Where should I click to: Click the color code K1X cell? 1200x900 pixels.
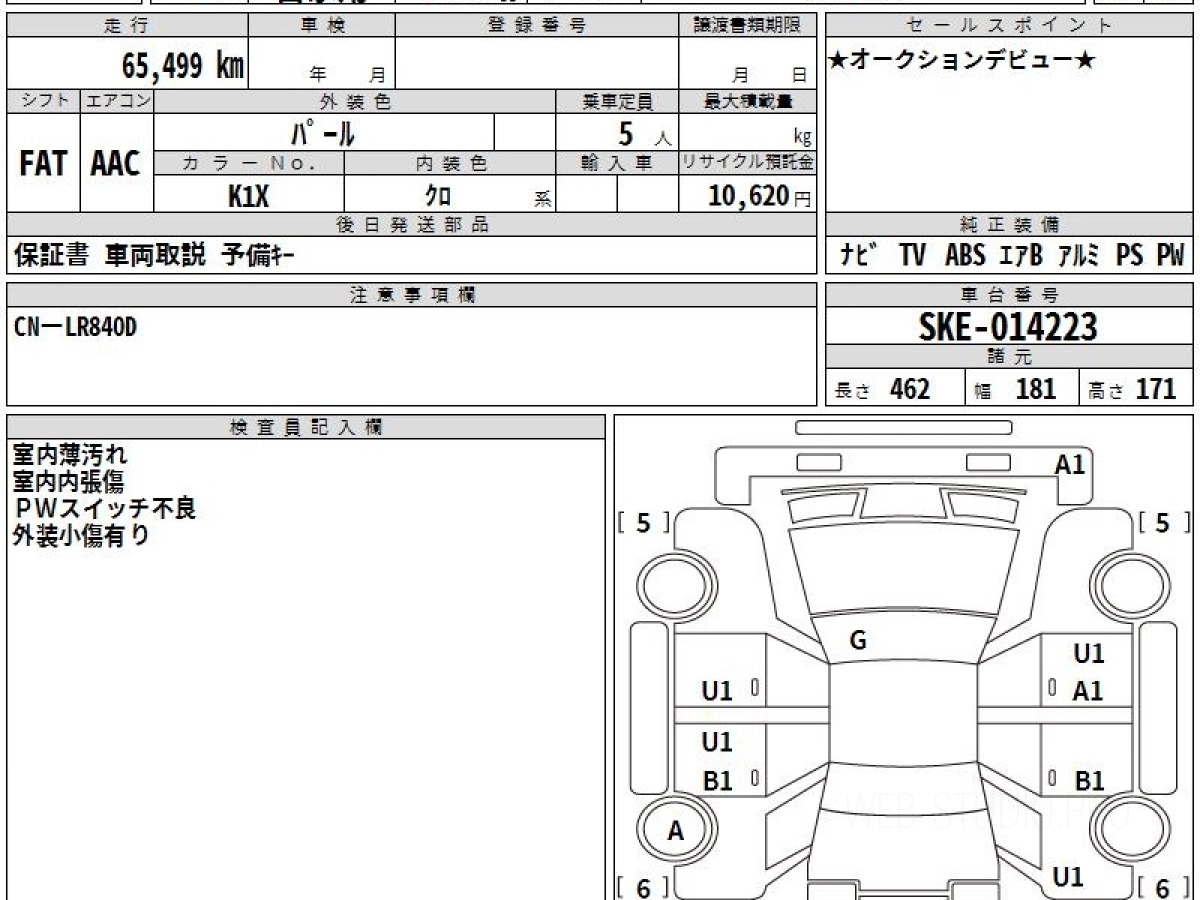click(x=248, y=196)
